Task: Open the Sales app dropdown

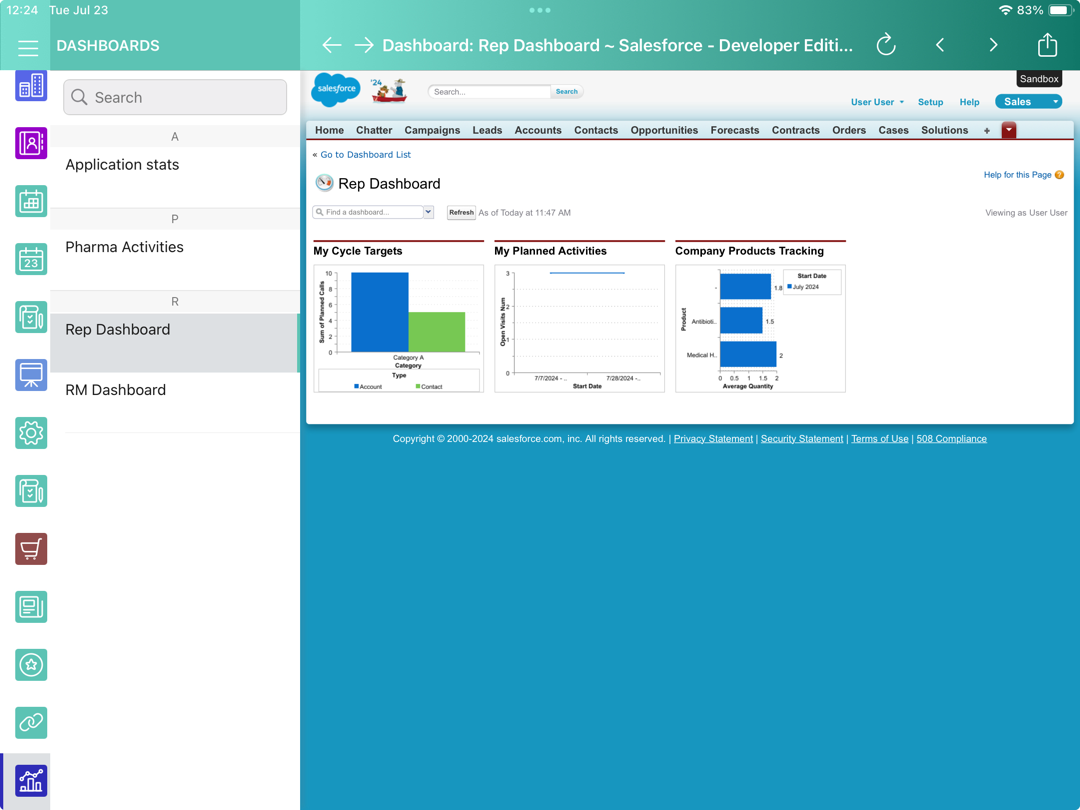Action: click(x=1028, y=101)
